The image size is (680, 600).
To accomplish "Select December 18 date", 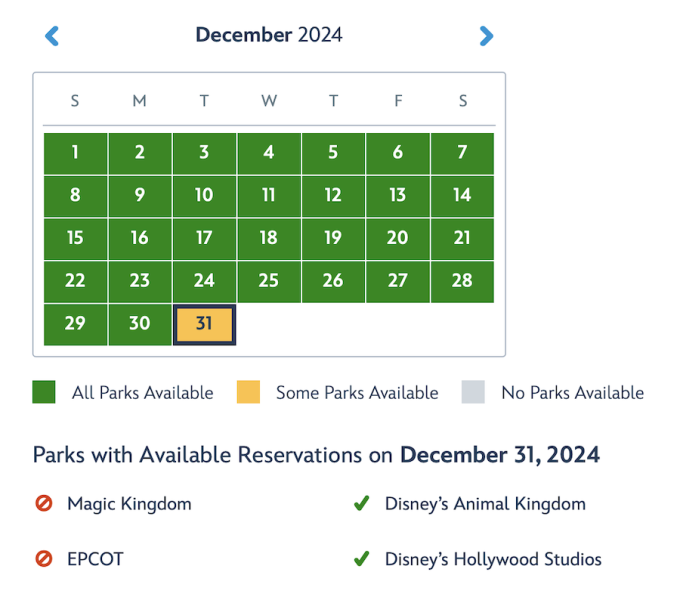I will pyautogui.click(x=268, y=238).
